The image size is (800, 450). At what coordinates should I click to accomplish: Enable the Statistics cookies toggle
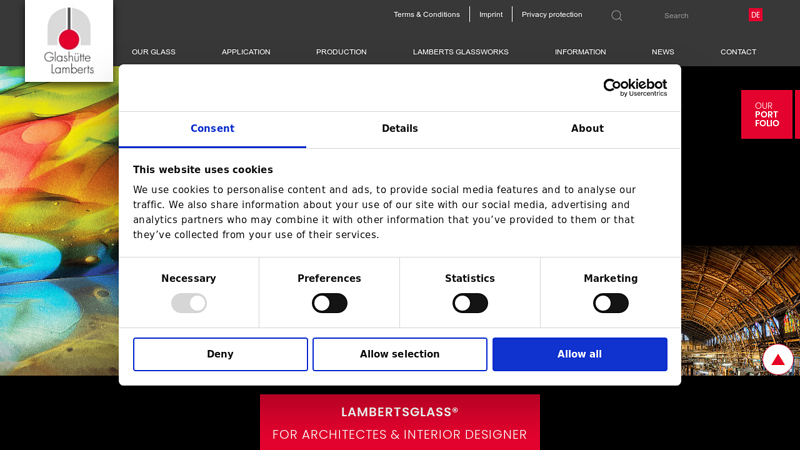[470, 303]
